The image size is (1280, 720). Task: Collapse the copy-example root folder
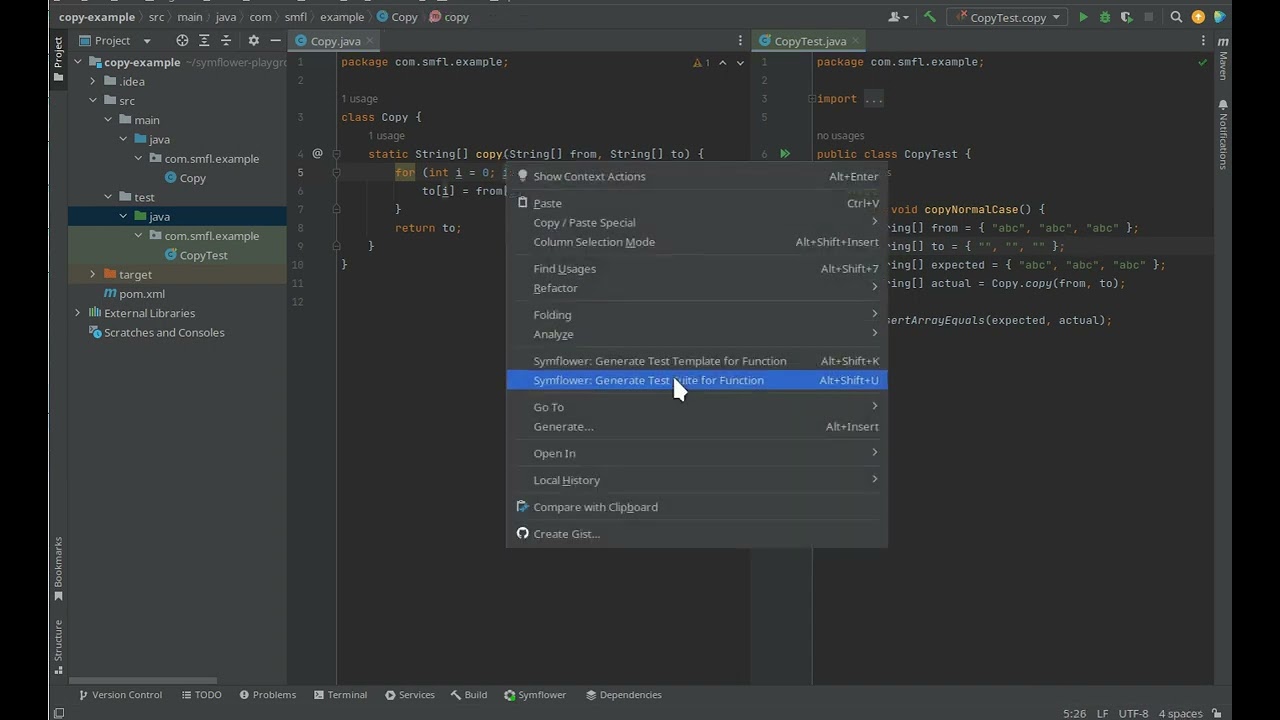(x=78, y=62)
